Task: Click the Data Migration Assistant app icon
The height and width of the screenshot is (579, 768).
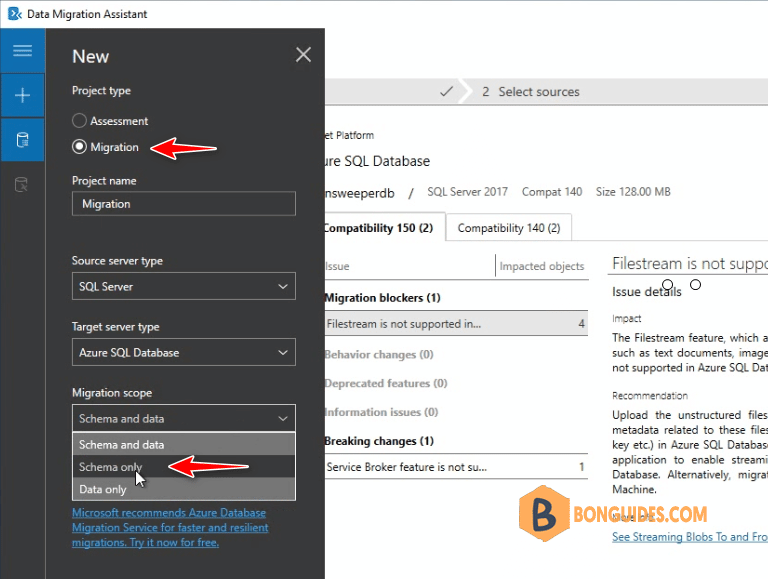Action: click(x=15, y=14)
